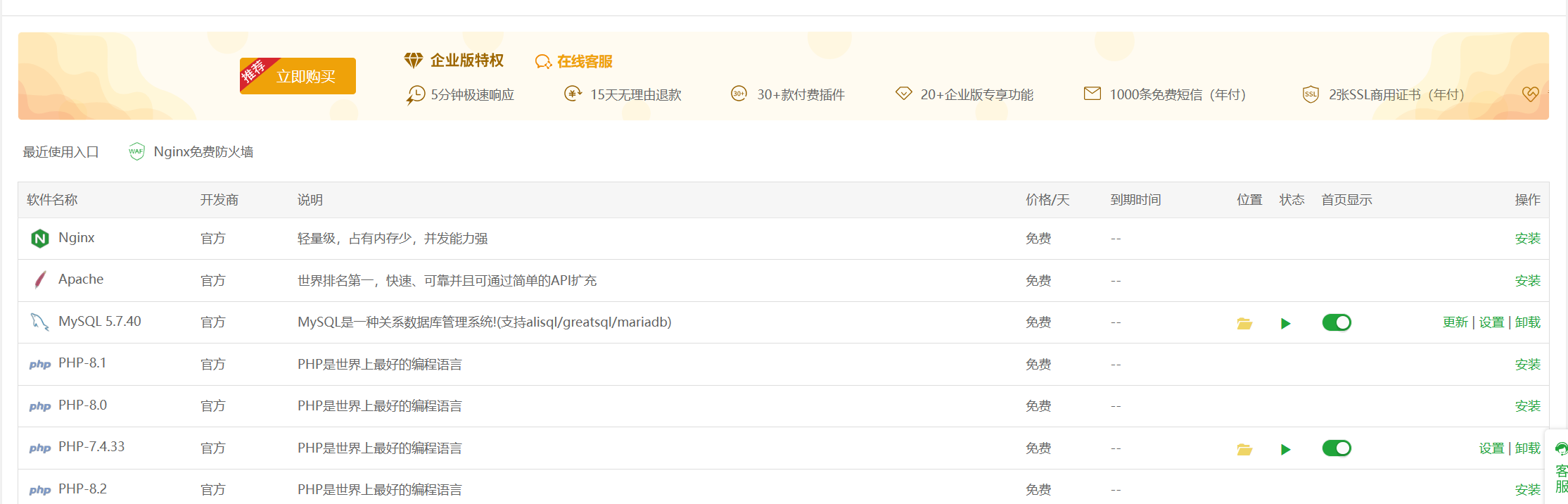Click the WAF shield icon
Viewport: 1568px width, 504px height.
point(136,151)
